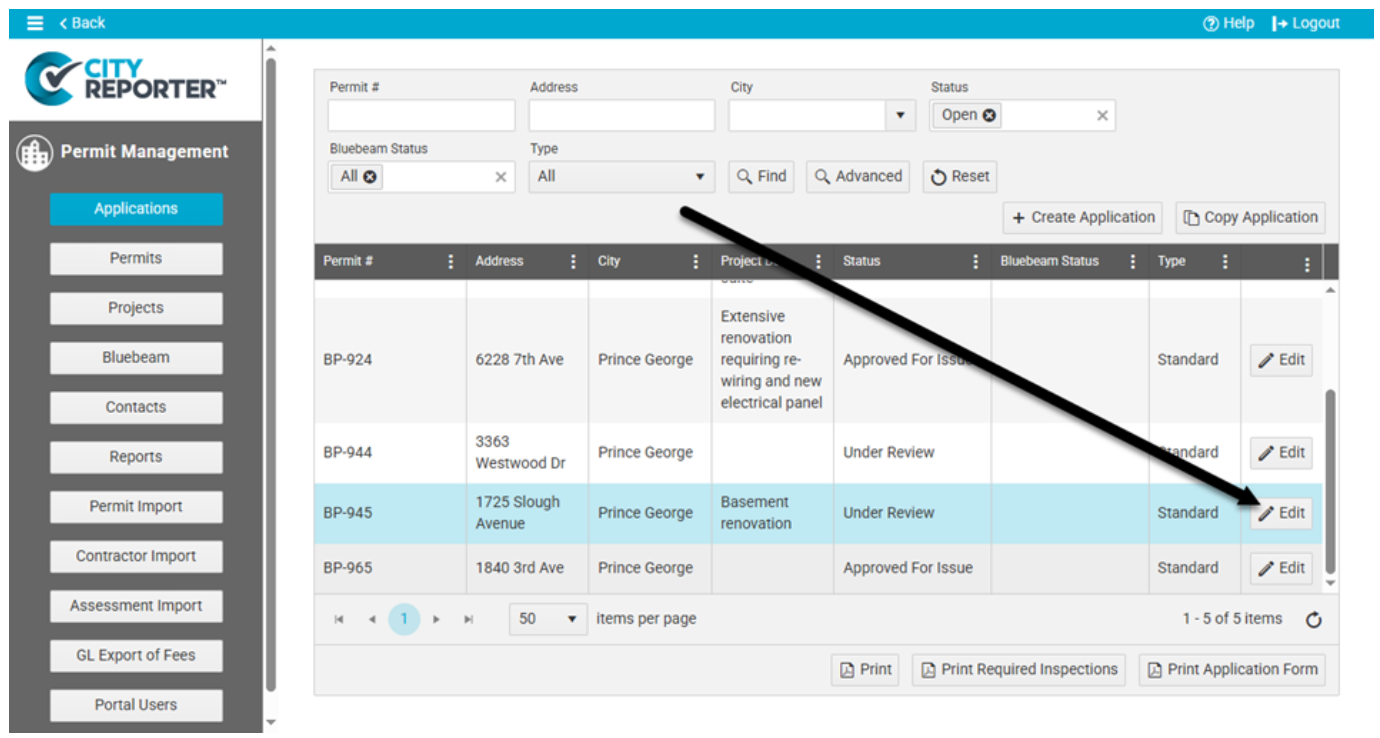This screenshot has height=738, width=1380.
Task: Clear the Status field with X
Action: click(x=1102, y=116)
